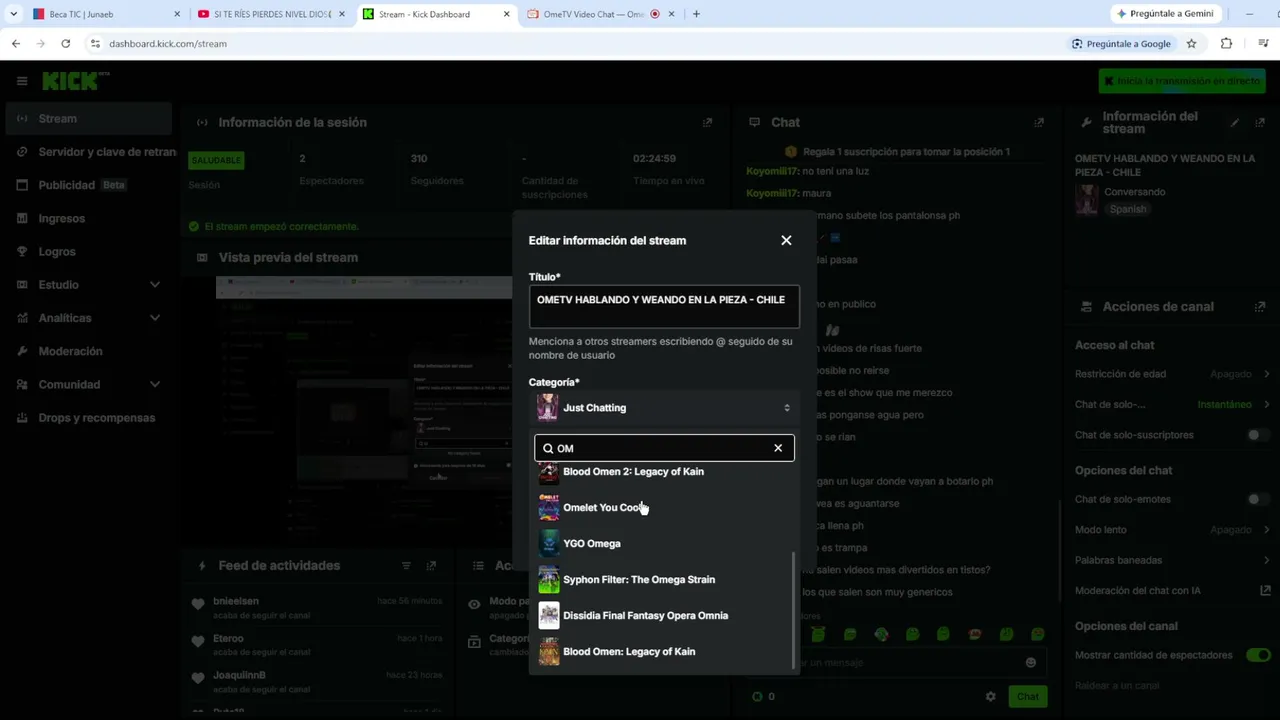Click Pregúntale a Google in address bar
Screen dimensions: 1280x720
click(x=1121, y=44)
